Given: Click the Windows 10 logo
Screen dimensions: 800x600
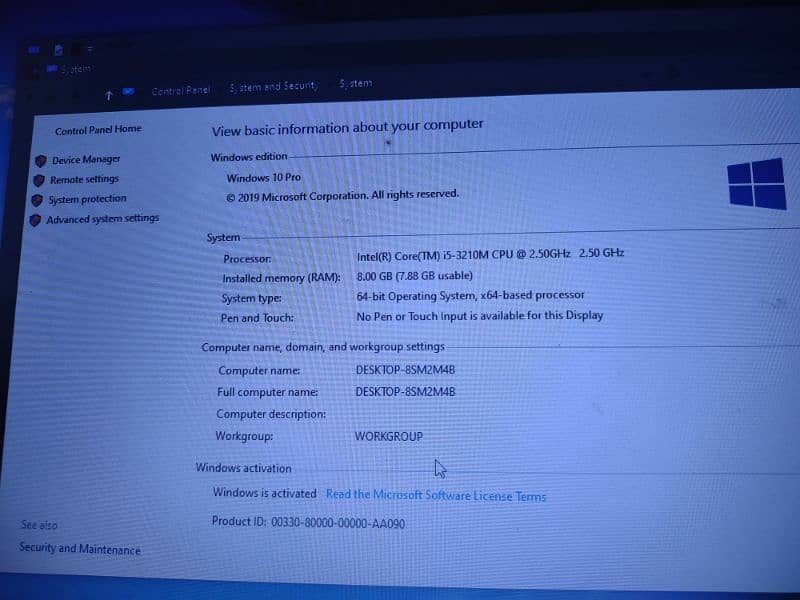Looking at the screenshot, I should click(x=756, y=184).
